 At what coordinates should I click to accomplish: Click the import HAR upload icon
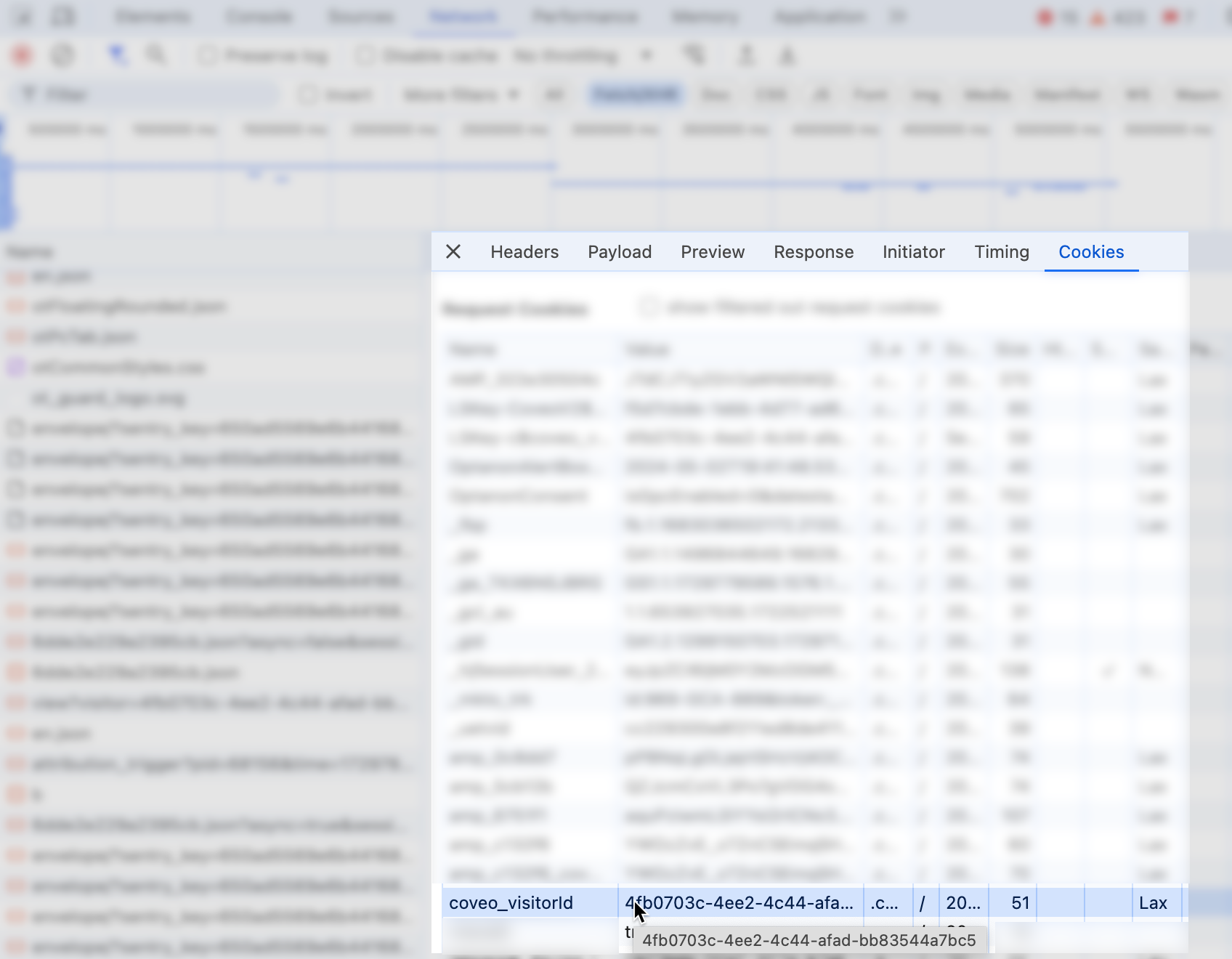click(746, 55)
